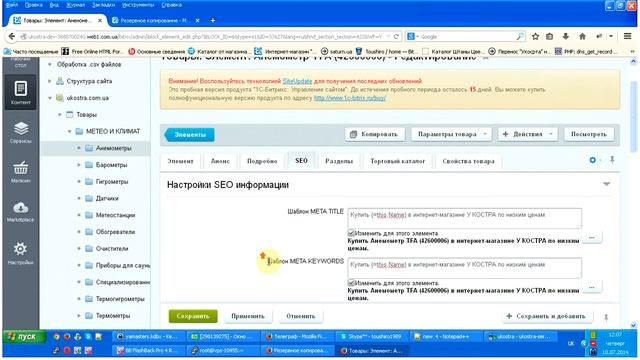Open META KEYWORDS template options button
The height and width of the screenshot is (360, 640).
(x=591, y=287)
